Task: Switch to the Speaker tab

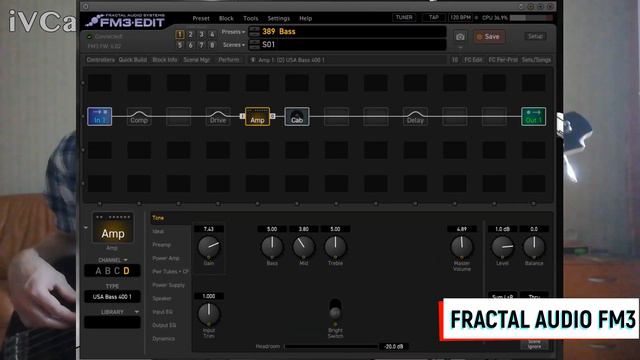Action: pos(162,298)
